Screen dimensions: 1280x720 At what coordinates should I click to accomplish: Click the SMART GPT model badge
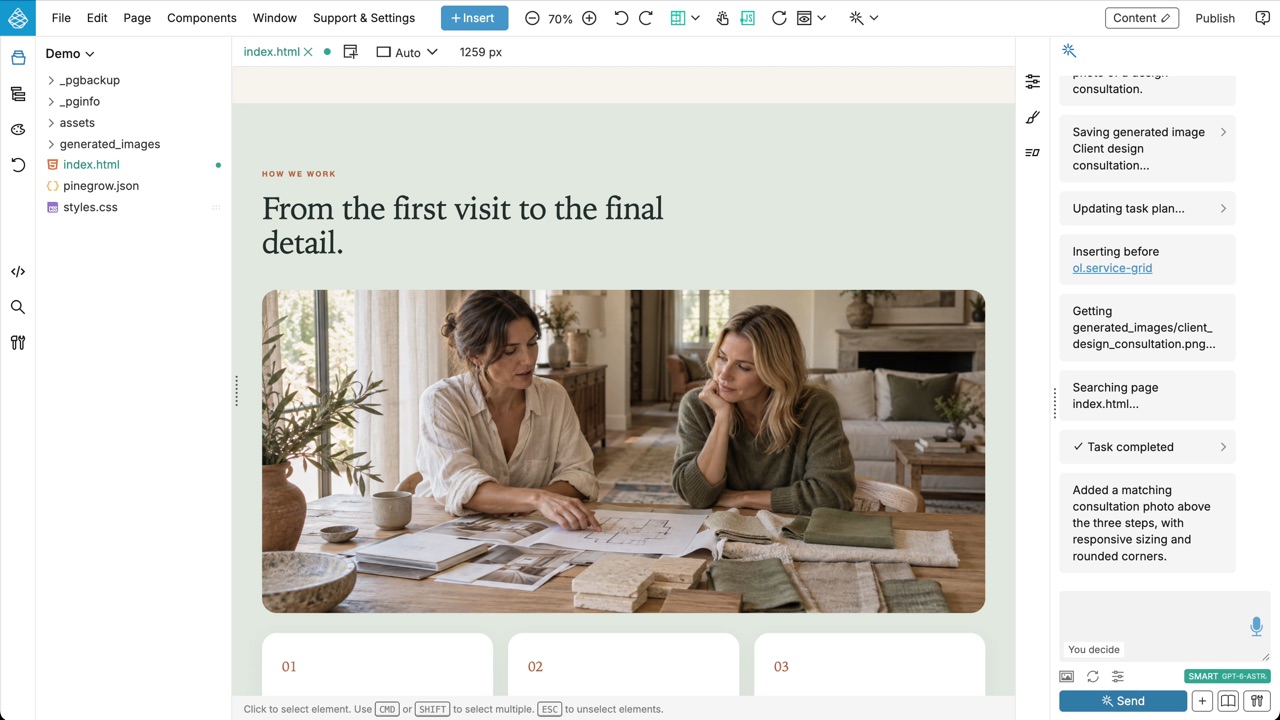1227,677
